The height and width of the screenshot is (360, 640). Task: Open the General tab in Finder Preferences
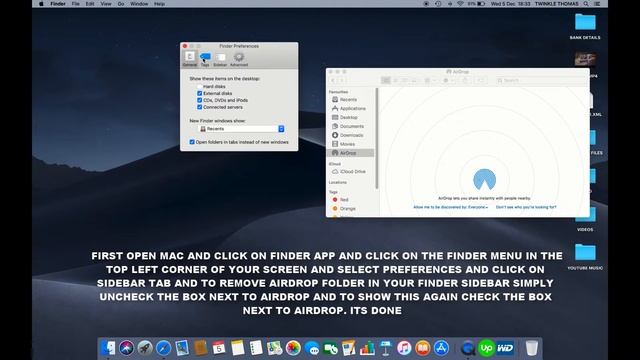189,59
